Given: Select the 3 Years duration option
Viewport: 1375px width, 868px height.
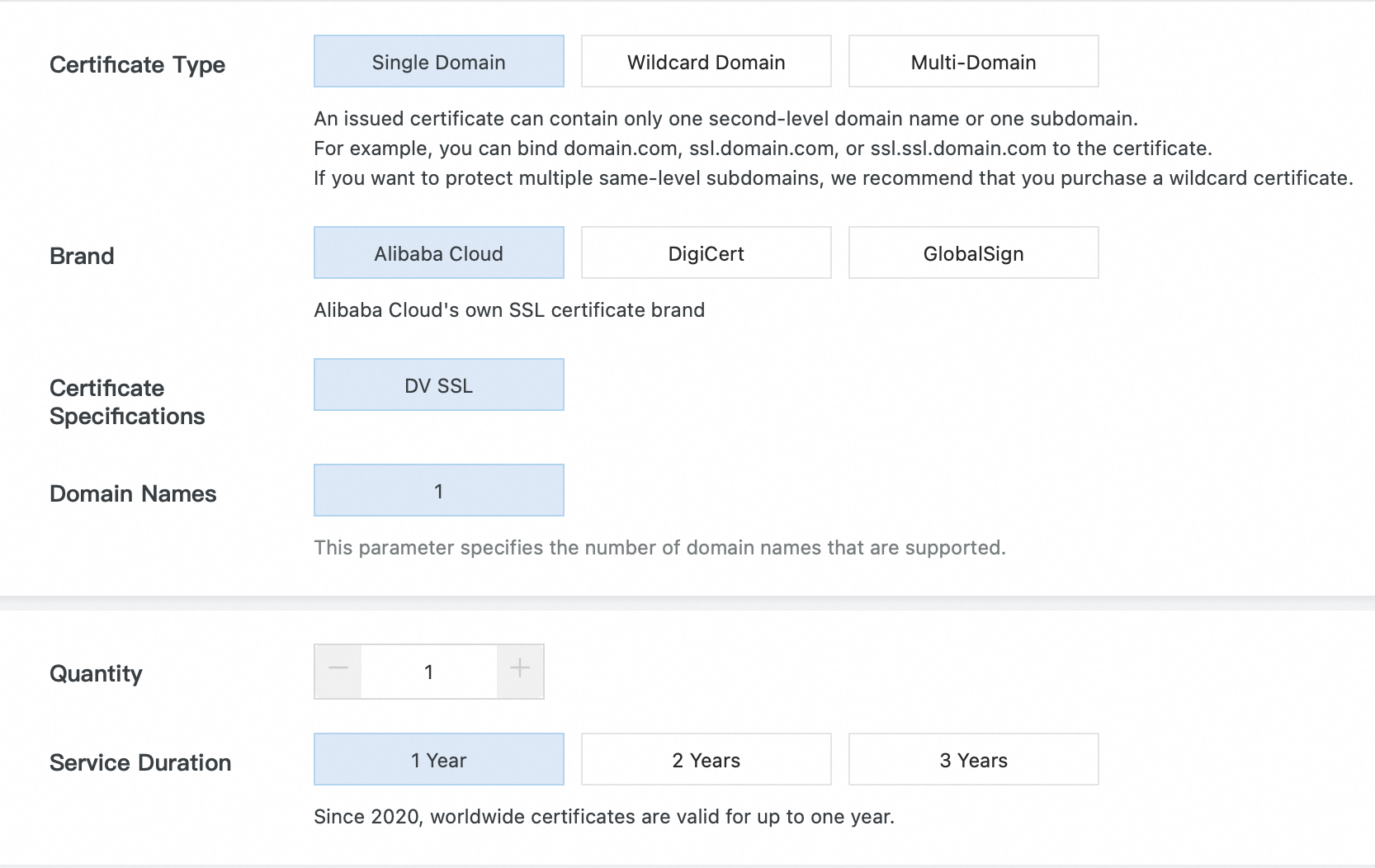Looking at the screenshot, I should pyautogui.click(x=973, y=760).
